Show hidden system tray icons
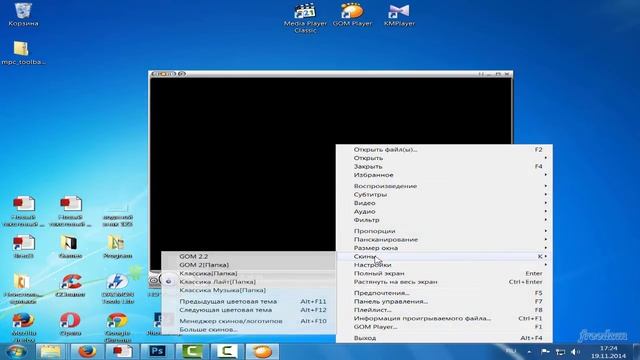The height and width of the screenshot is (360, 640). pyautogui.click(x=529, y=352)
